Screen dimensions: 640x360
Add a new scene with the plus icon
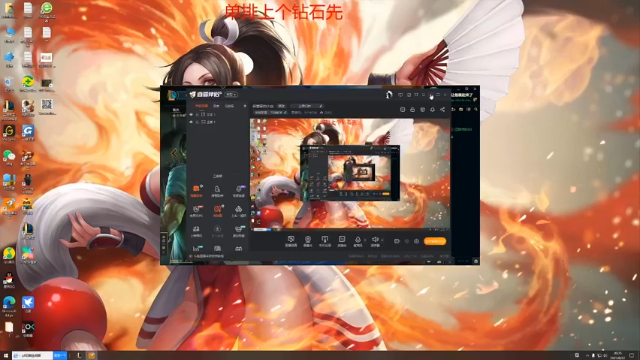[245, 106]
